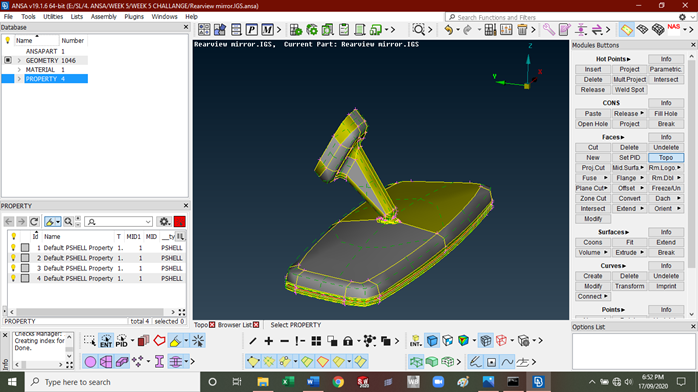Toggle visibility bulb of property 1

13,247
